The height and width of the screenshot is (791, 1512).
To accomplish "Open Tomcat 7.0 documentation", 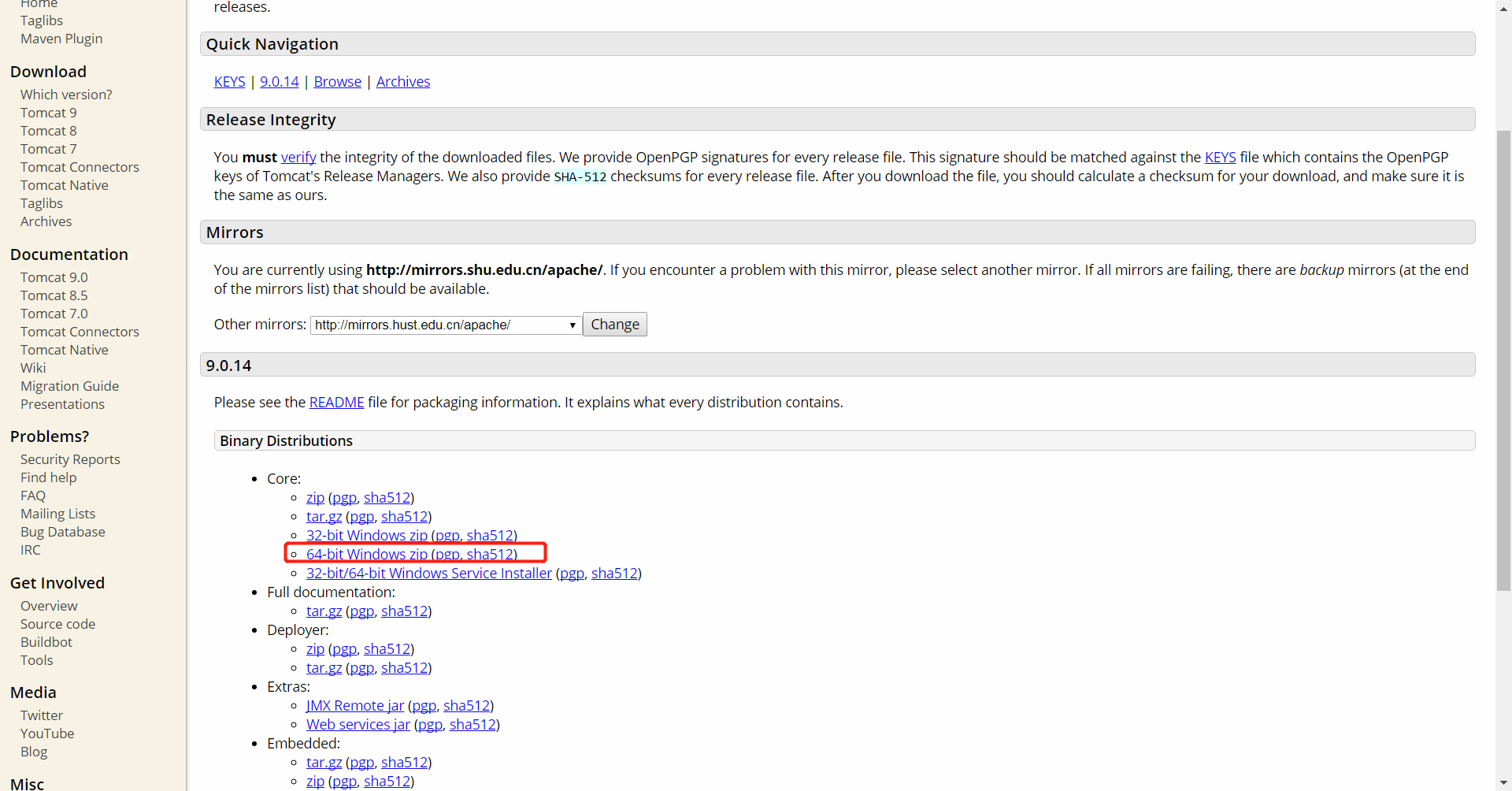I will click(54, 314).
